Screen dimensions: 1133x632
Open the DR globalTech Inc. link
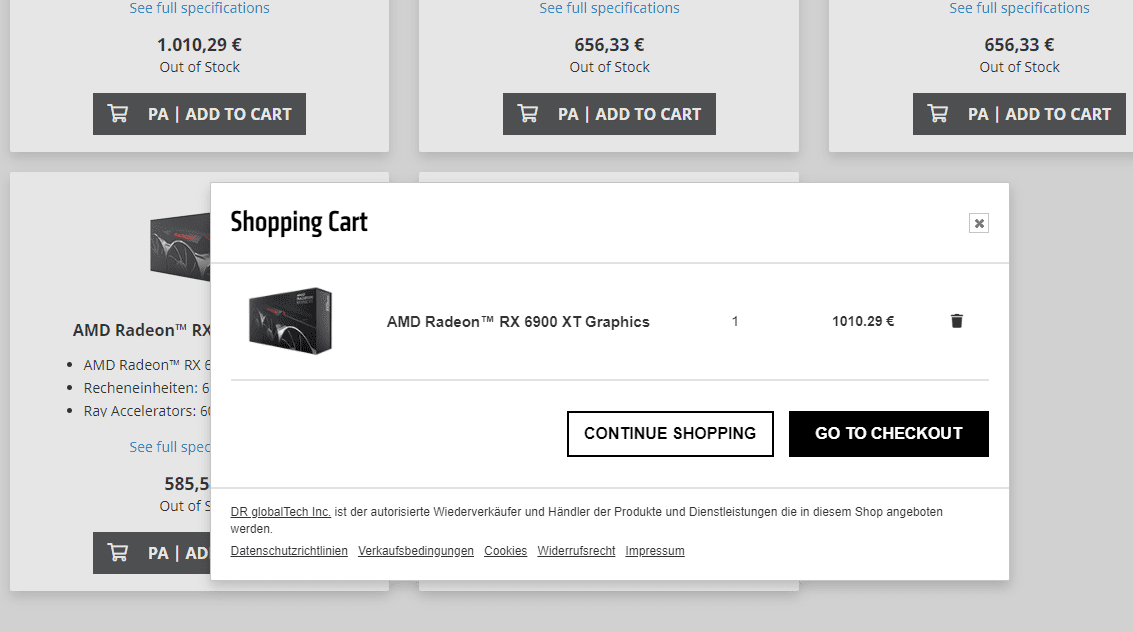click(x=280, y=512)
